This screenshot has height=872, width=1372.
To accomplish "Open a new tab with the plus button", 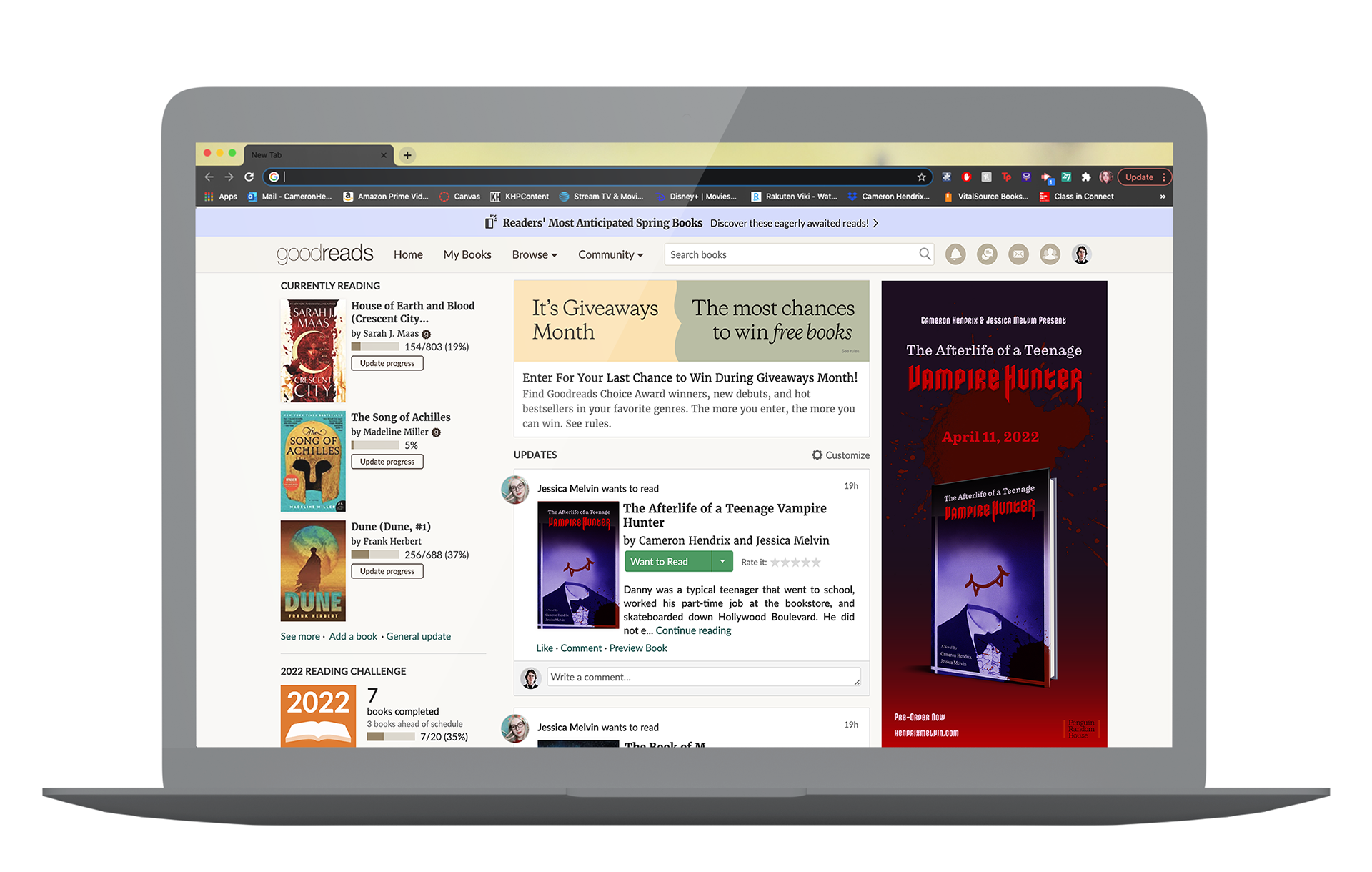I will coord(407,154).
